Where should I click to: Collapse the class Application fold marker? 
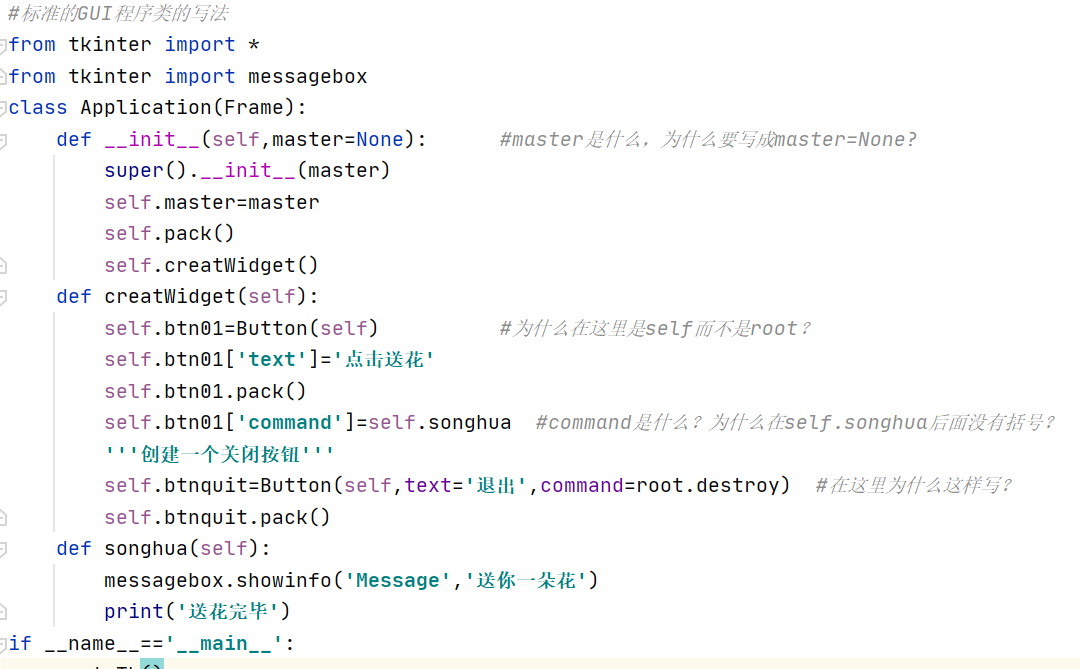3,108
